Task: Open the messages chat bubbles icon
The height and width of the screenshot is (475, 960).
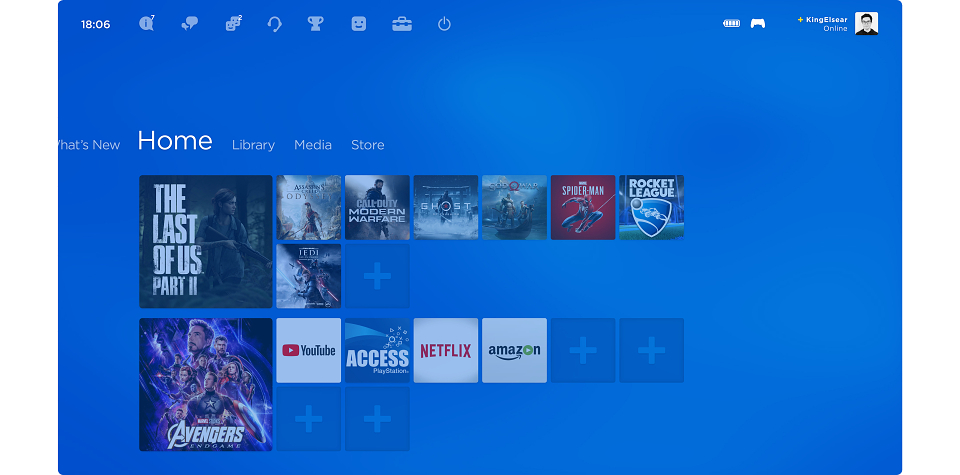Action: point(190,24)
